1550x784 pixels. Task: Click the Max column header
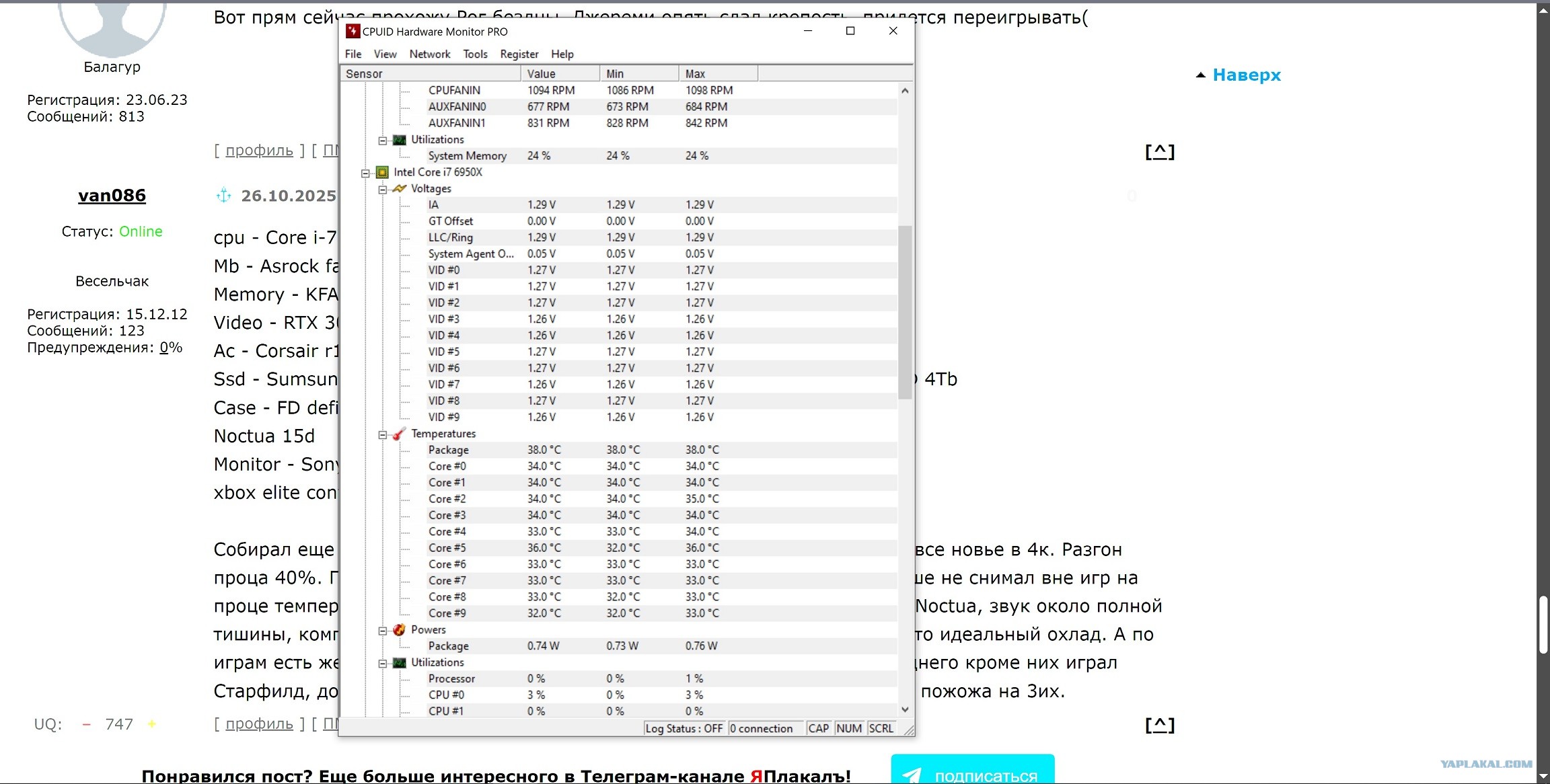(x=718, y=73)
